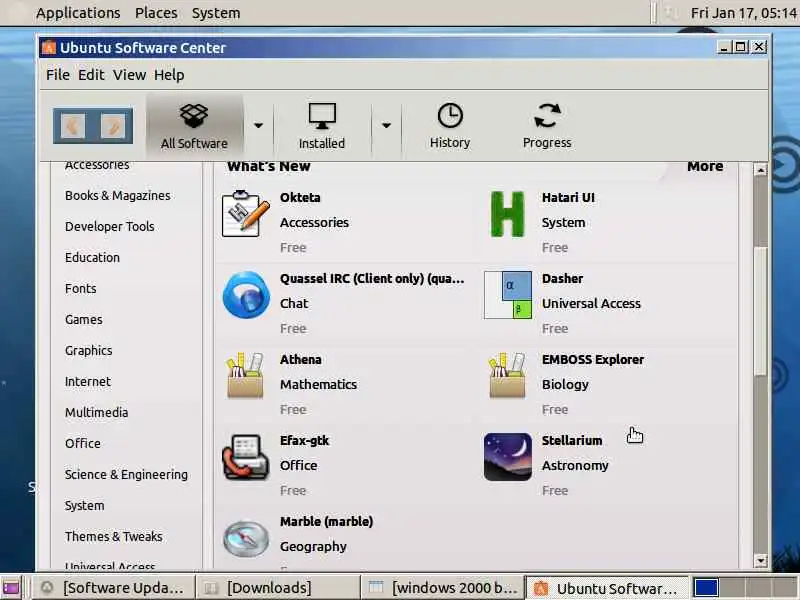800x600 pixels.
Task: Open the File menu
Action: coord(58,75)
